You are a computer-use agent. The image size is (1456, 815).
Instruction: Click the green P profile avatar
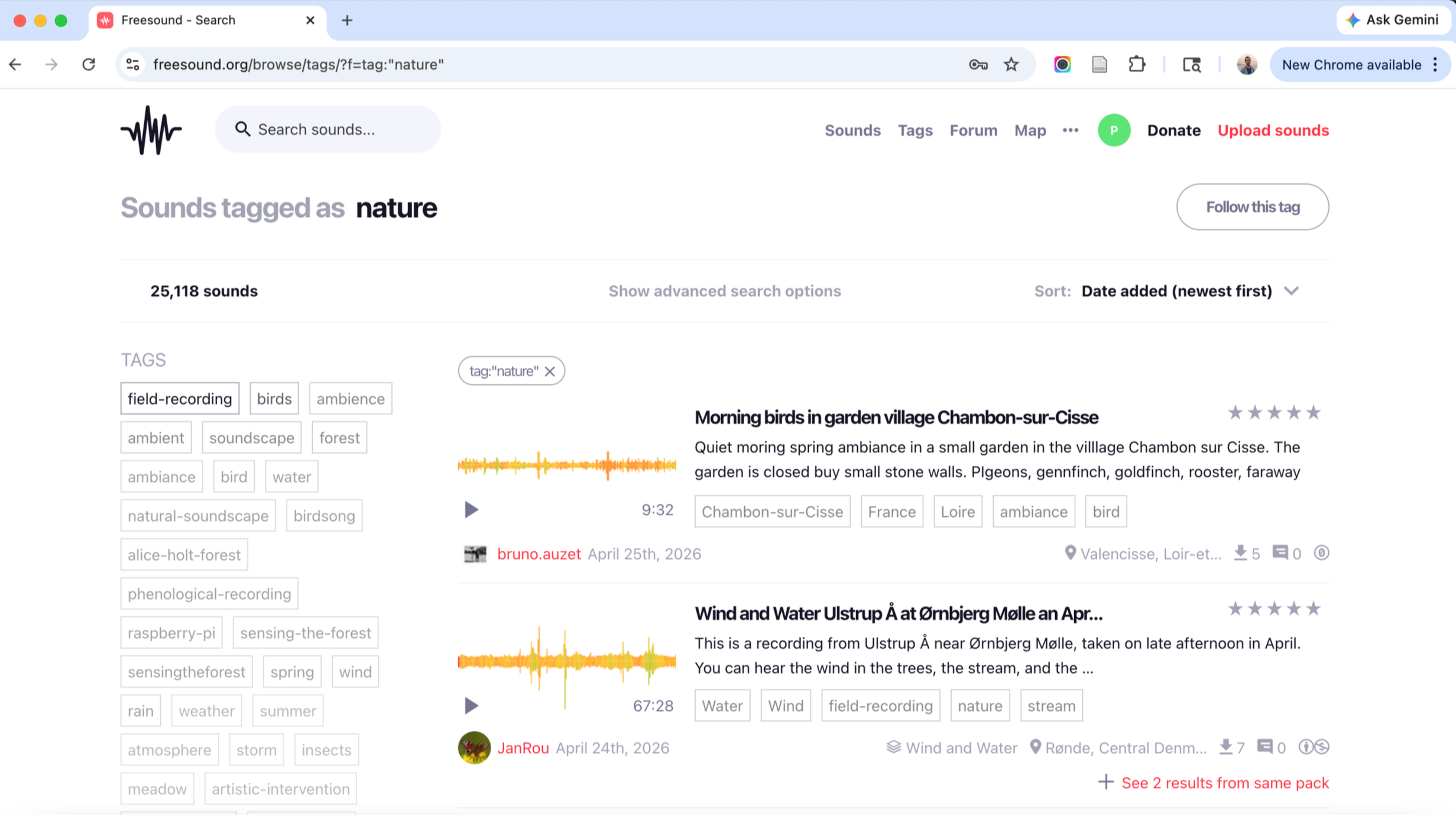tap(1113, 130)
